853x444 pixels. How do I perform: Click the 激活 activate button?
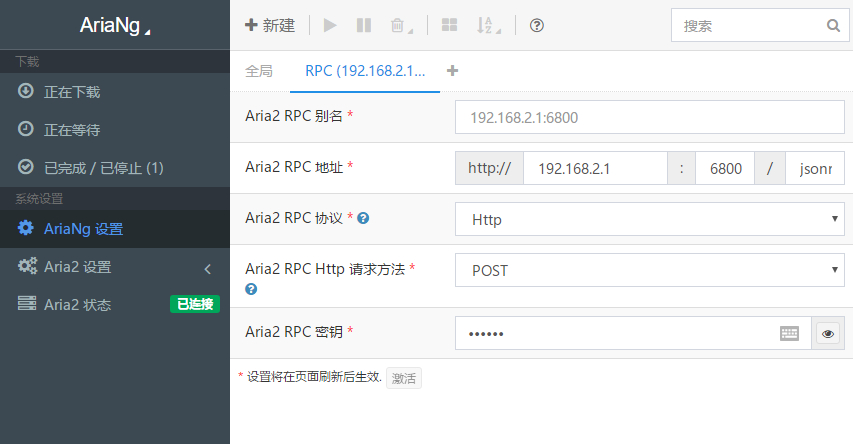point(404,378)
